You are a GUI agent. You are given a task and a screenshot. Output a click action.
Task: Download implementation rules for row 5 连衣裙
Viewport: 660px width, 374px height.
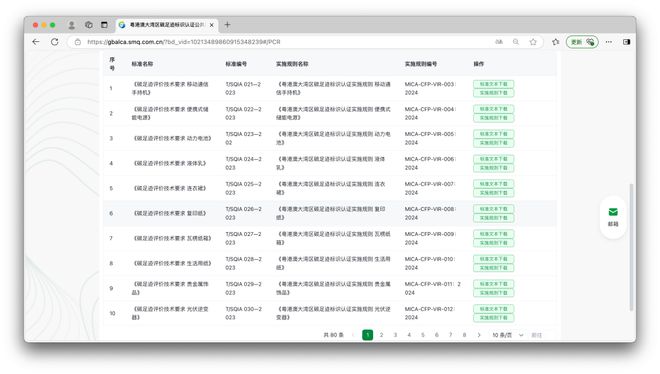tap(493, 193)
